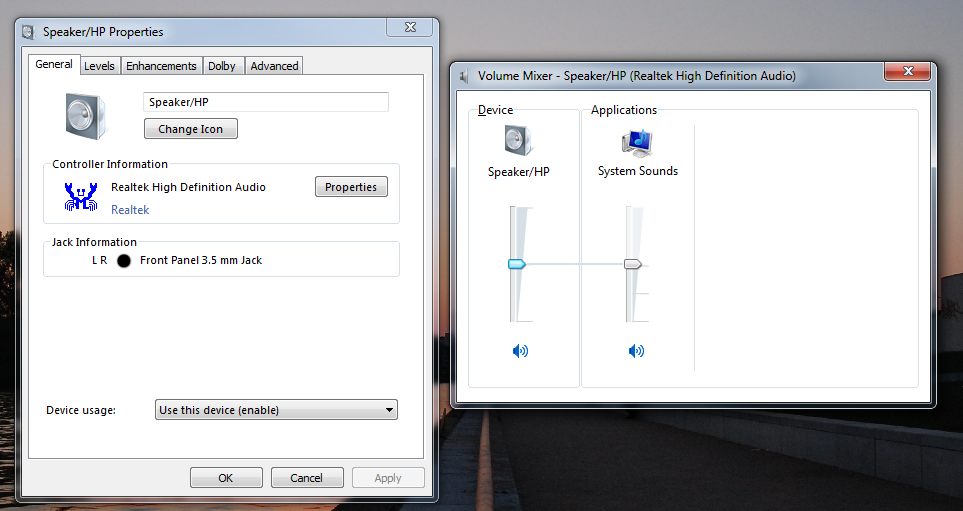Click the System Sounds icon in Volume Mixer
Viewport: 963px width, 511px height.
click(637, 143)
